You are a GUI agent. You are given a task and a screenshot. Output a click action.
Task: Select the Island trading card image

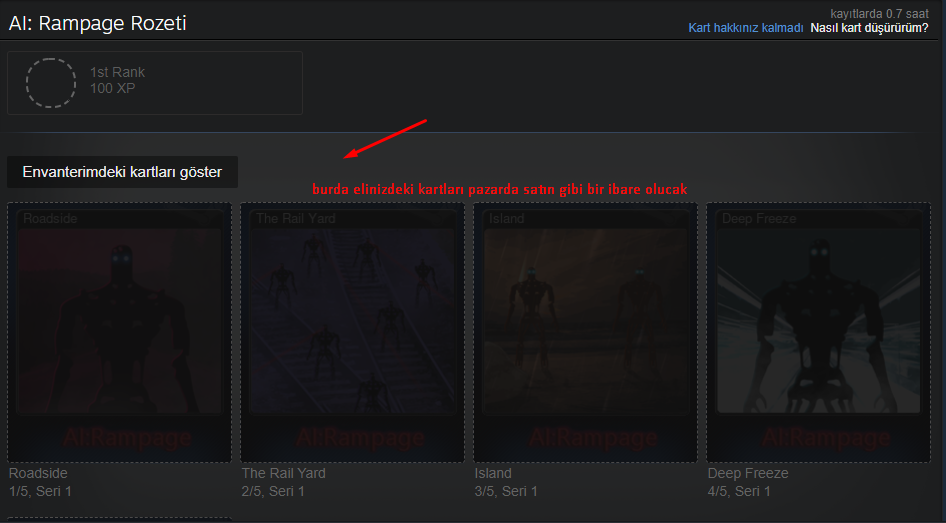[585, 332]
